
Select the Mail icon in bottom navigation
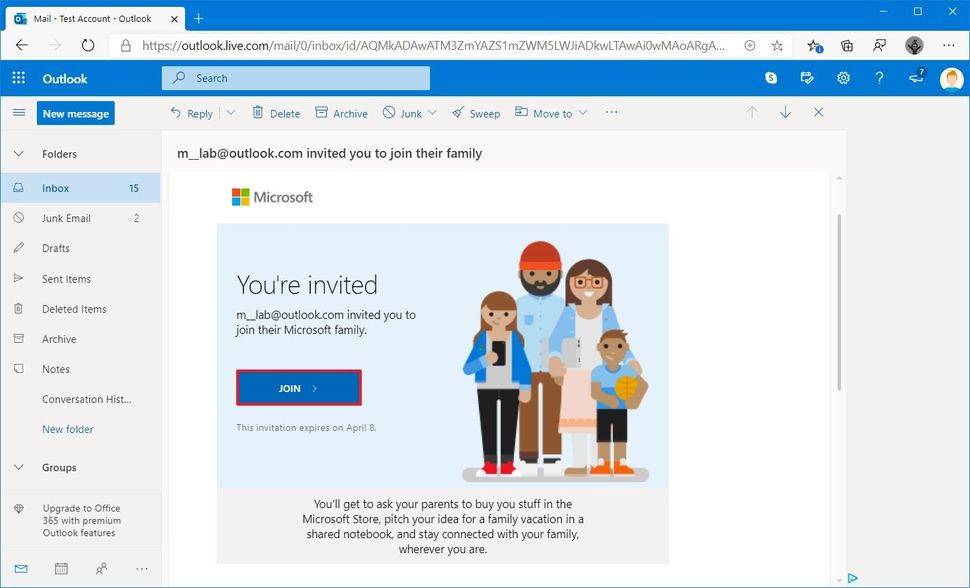[20, 568]
